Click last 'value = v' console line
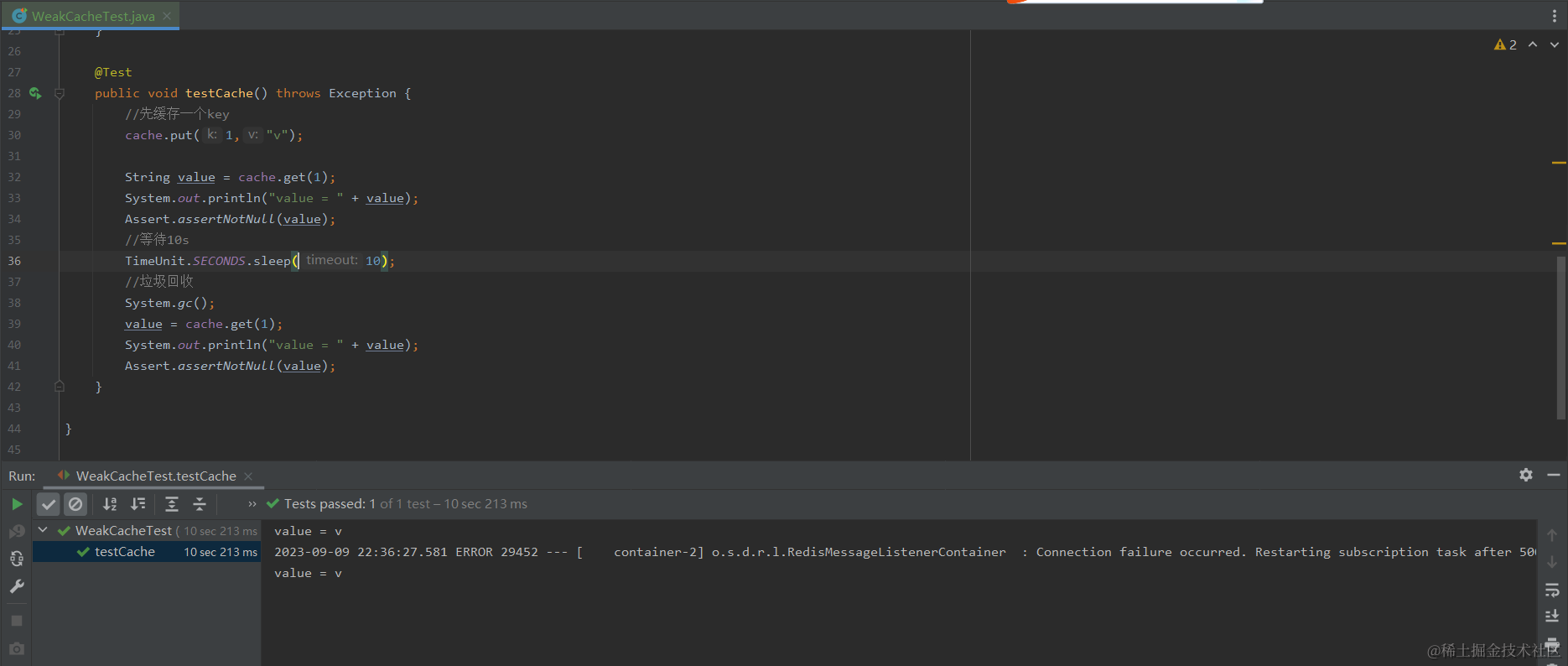The height and width of the screenshot is (666, 1568). pyautogui.click(x=308, y=573)
